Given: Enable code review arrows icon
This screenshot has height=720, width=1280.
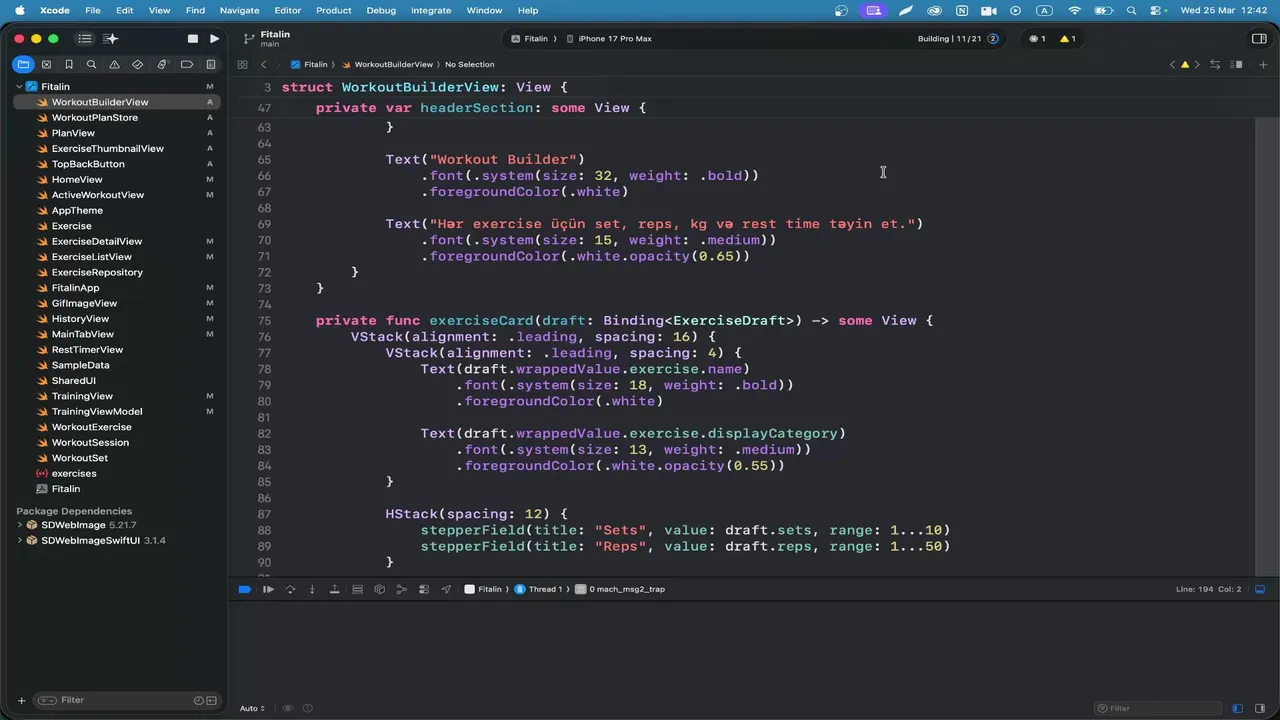Looking at the screenshot, I should coord(1215,64).
